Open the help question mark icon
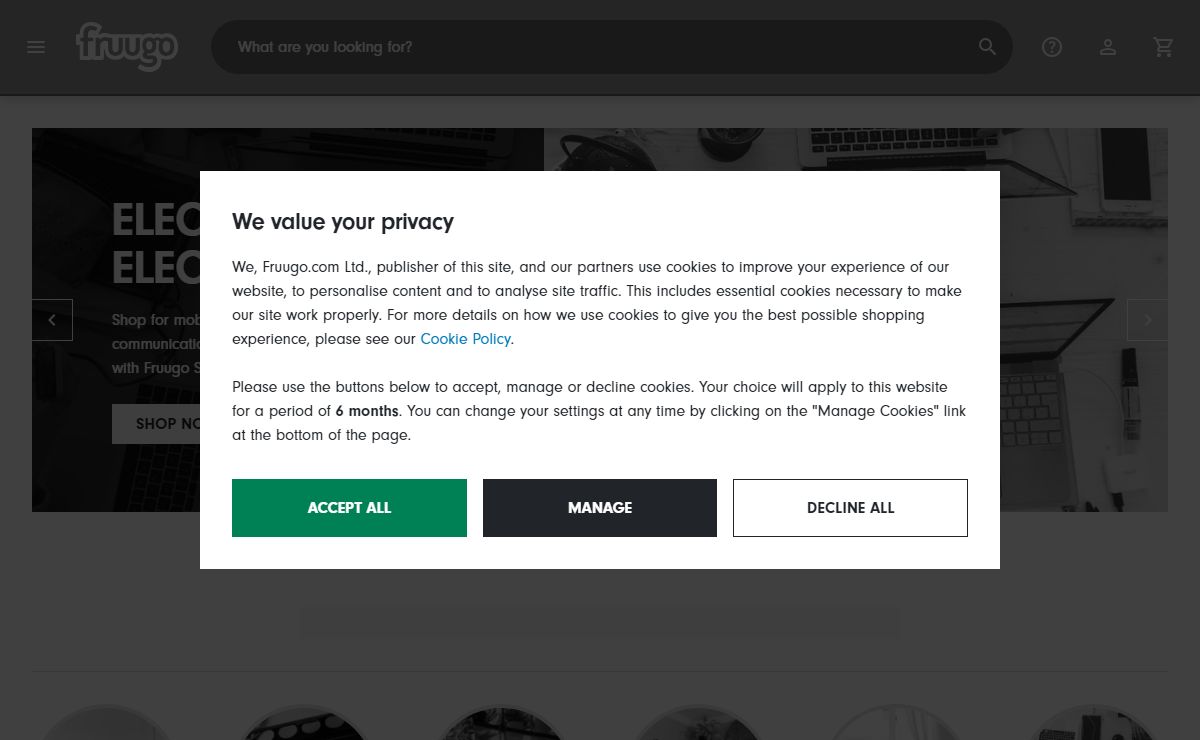 1051,47
